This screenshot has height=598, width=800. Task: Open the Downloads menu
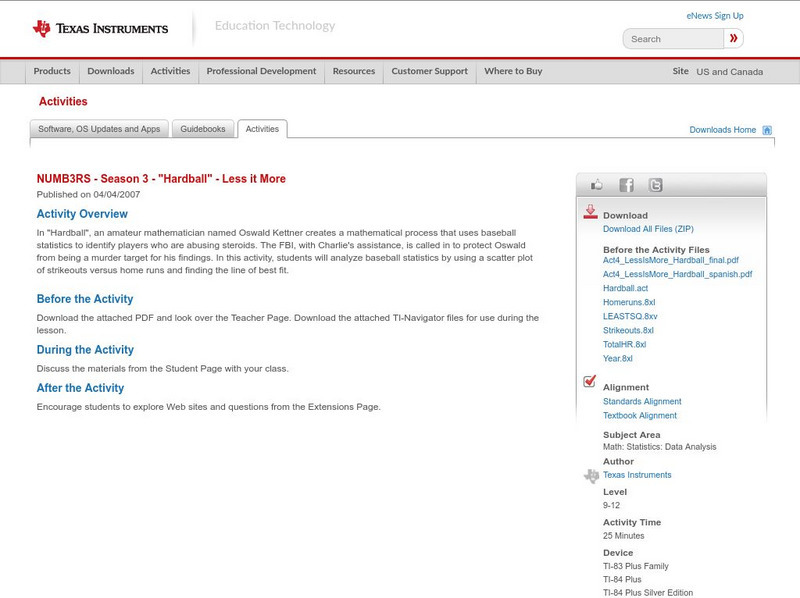(x=111, y=71)
